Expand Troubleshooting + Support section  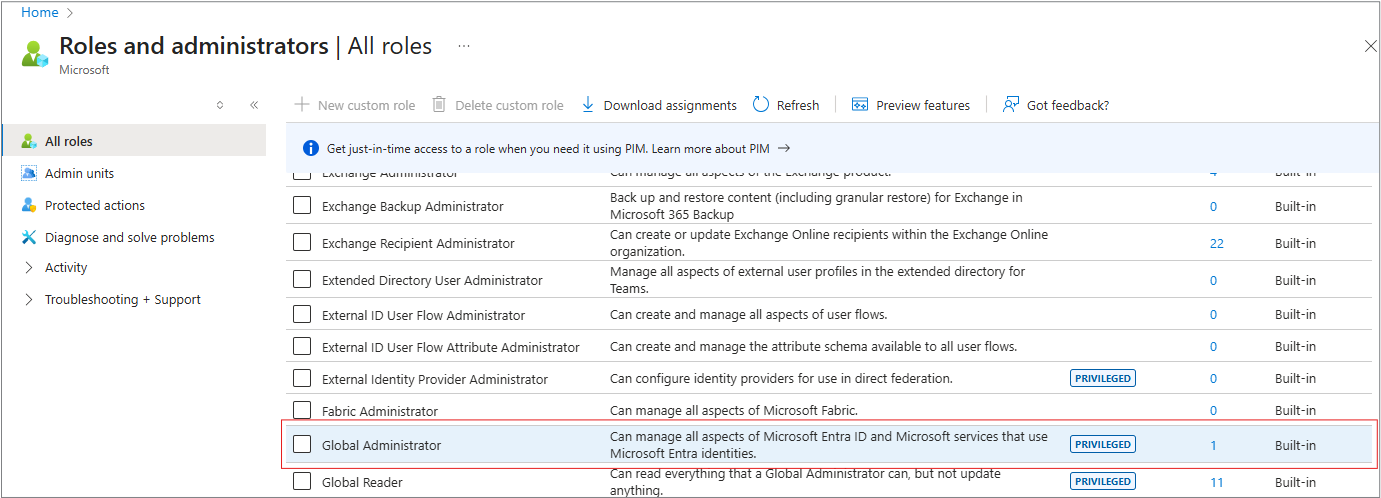coord(28,299)
